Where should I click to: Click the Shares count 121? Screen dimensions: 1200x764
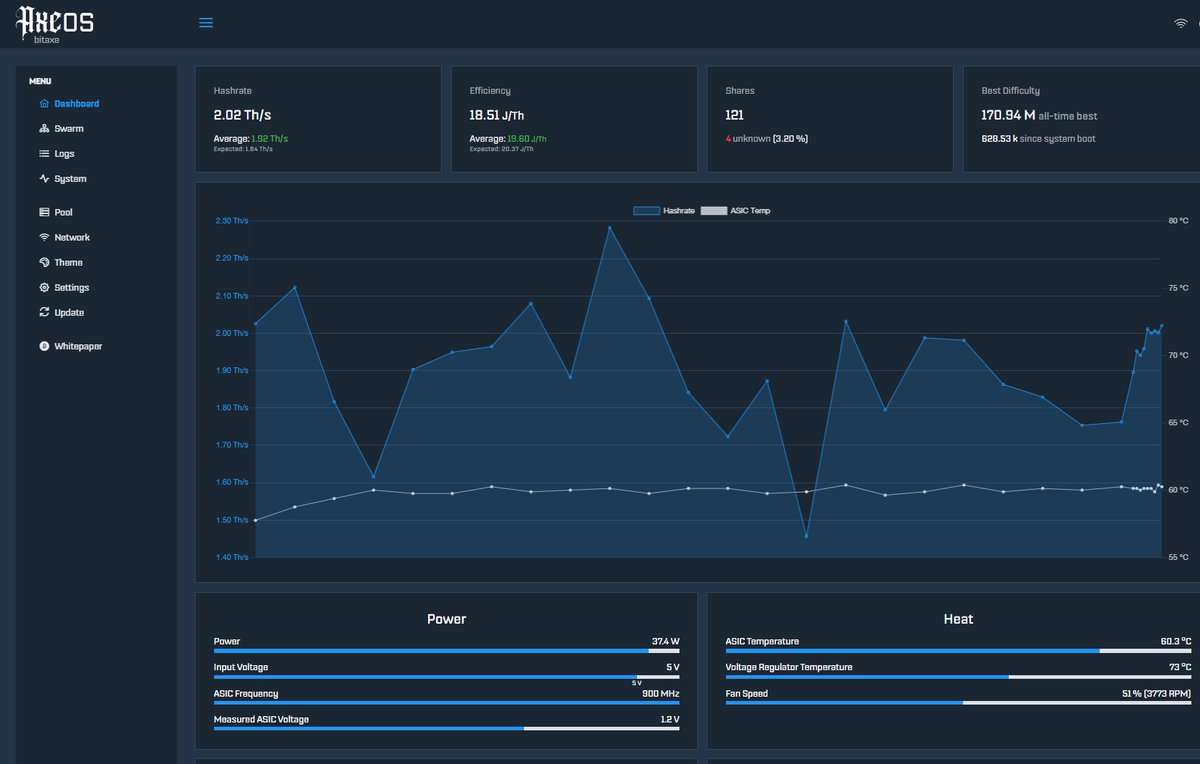point(735,115)
